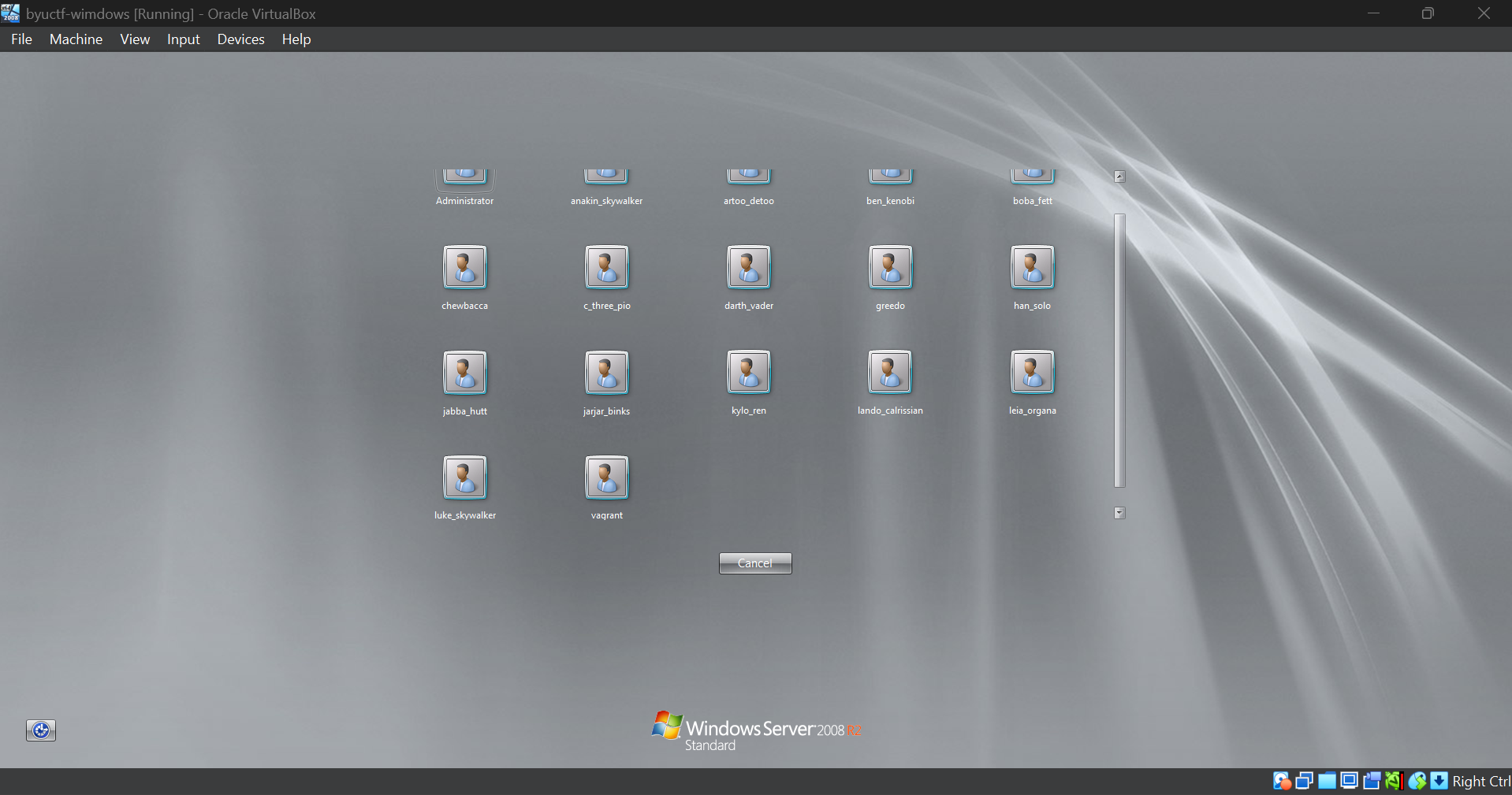The height and width of the screenshot is (795, 1512).
Task: Open the shared folders status icon
Action: pos(1327,781)
